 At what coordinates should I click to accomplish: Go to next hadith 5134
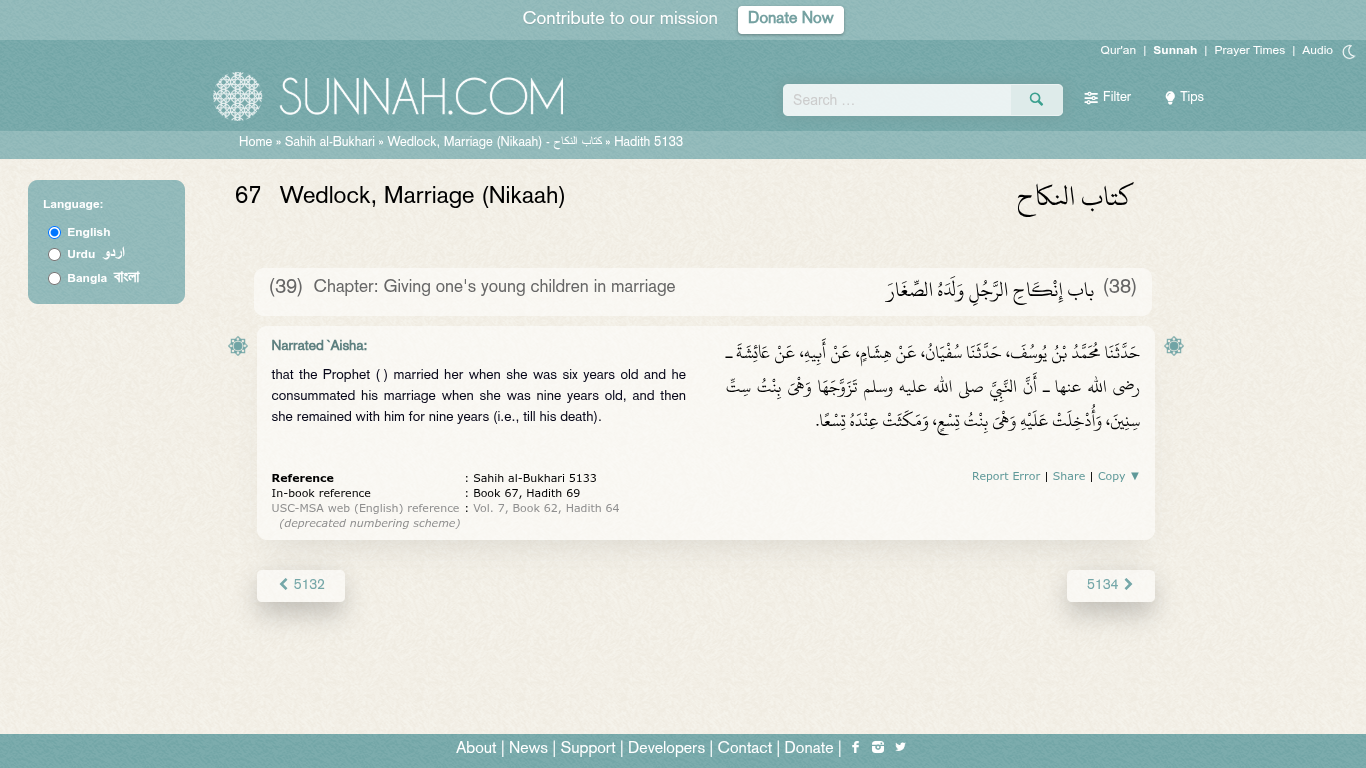coord(1110,585)
